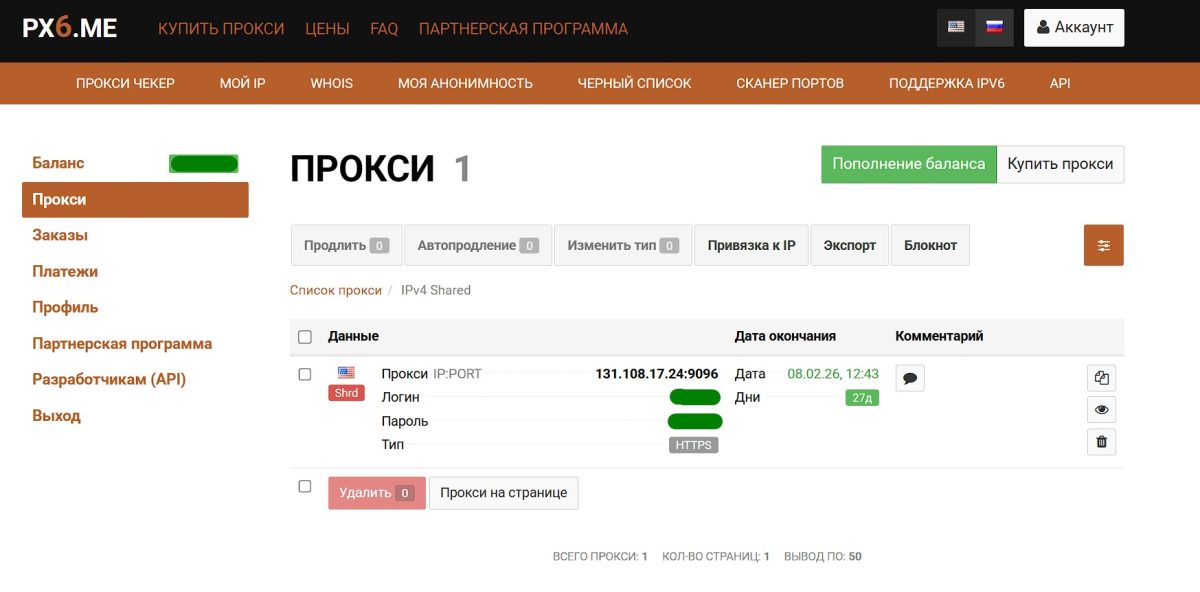Click the Пополнение баланса button

click(908, 164)
